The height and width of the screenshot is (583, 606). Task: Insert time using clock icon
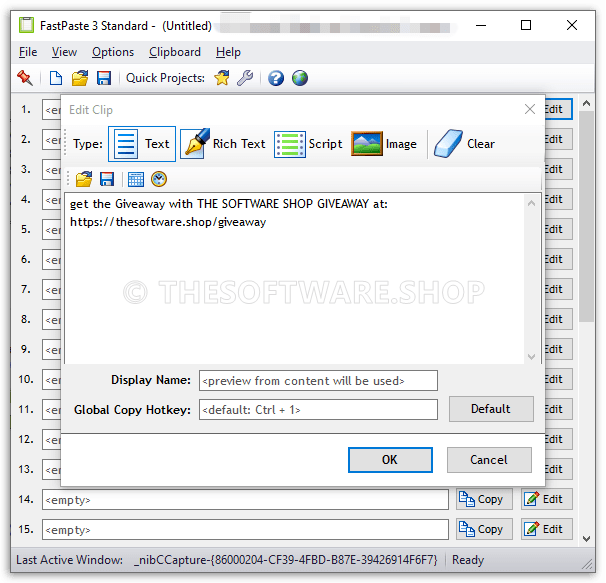tap(159, 179)
